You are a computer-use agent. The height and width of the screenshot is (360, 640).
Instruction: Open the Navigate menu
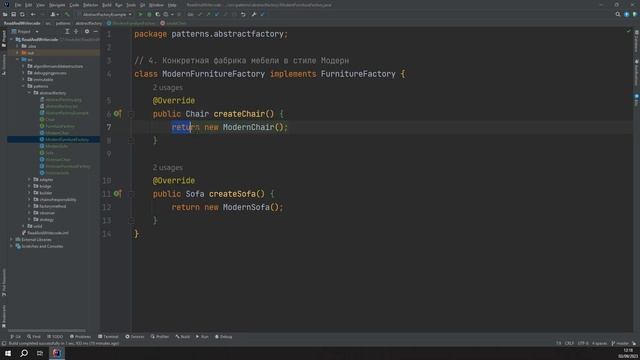click(57, 5)
